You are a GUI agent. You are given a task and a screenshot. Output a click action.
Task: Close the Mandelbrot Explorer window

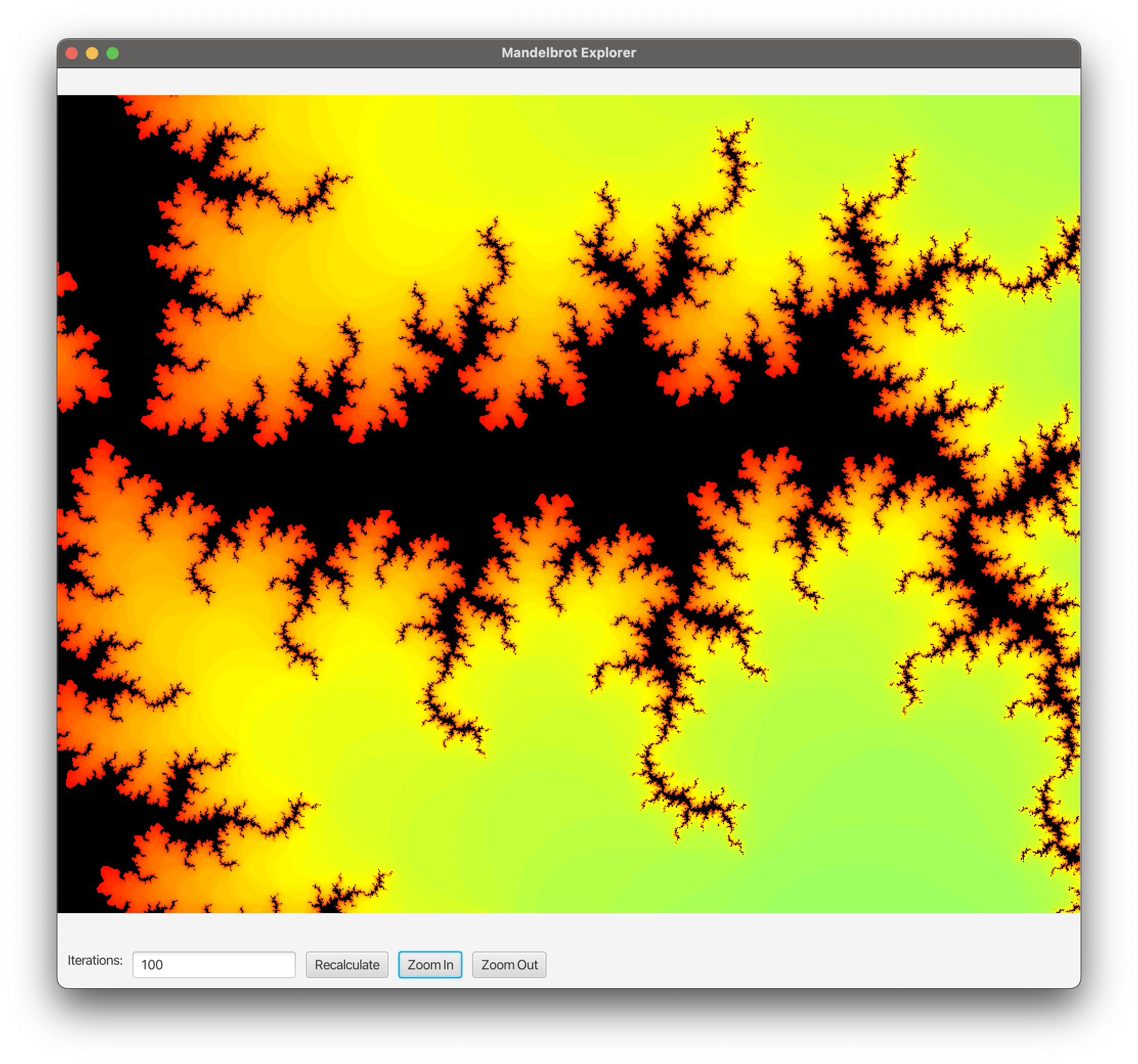pos(72,53)
